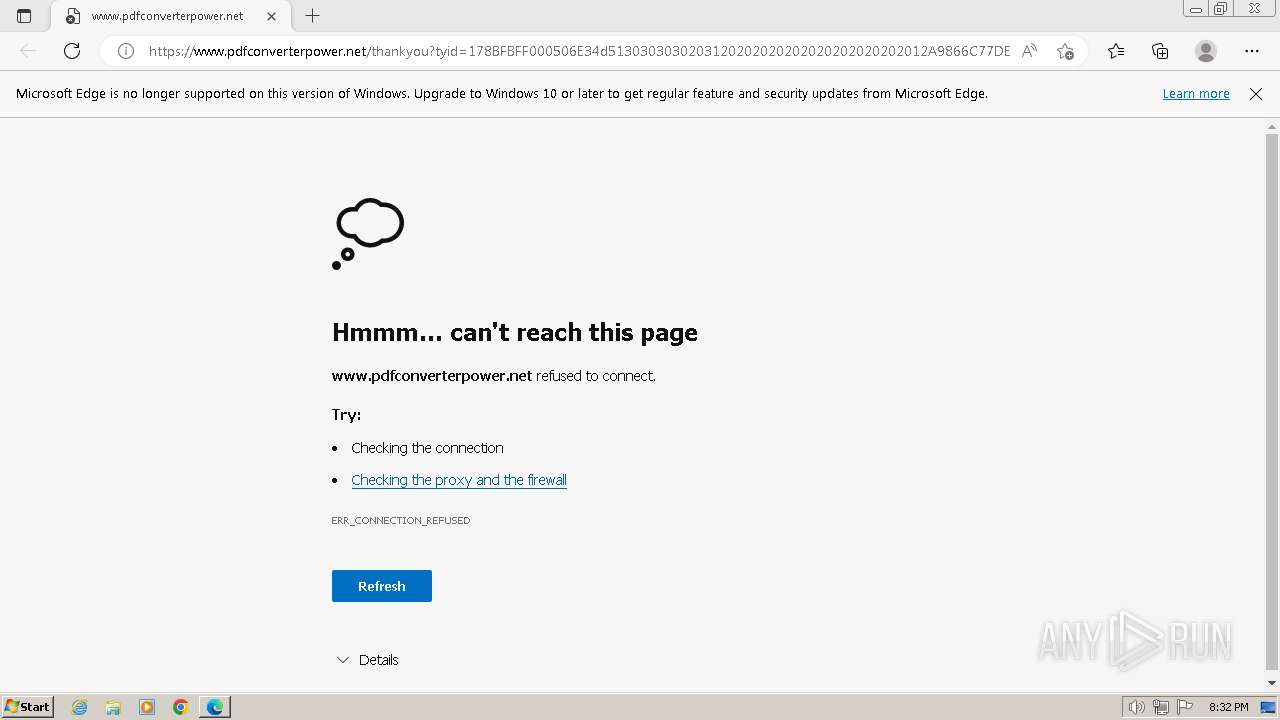Click the Reload page icon
The image size is (1280, 720).
[x=72, y=51]
